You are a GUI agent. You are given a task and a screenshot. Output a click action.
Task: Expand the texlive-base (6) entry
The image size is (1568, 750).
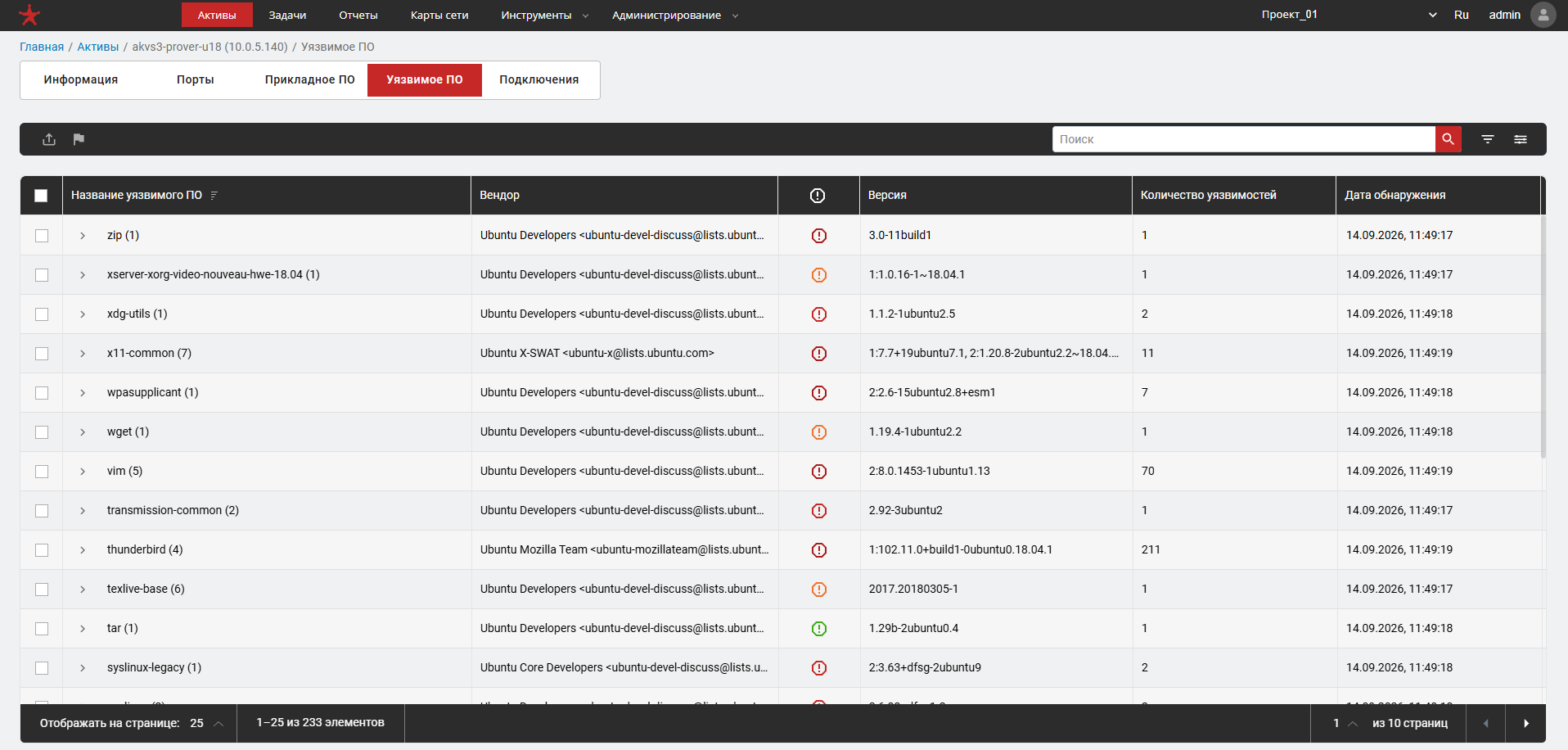click(x=83, y=590)
